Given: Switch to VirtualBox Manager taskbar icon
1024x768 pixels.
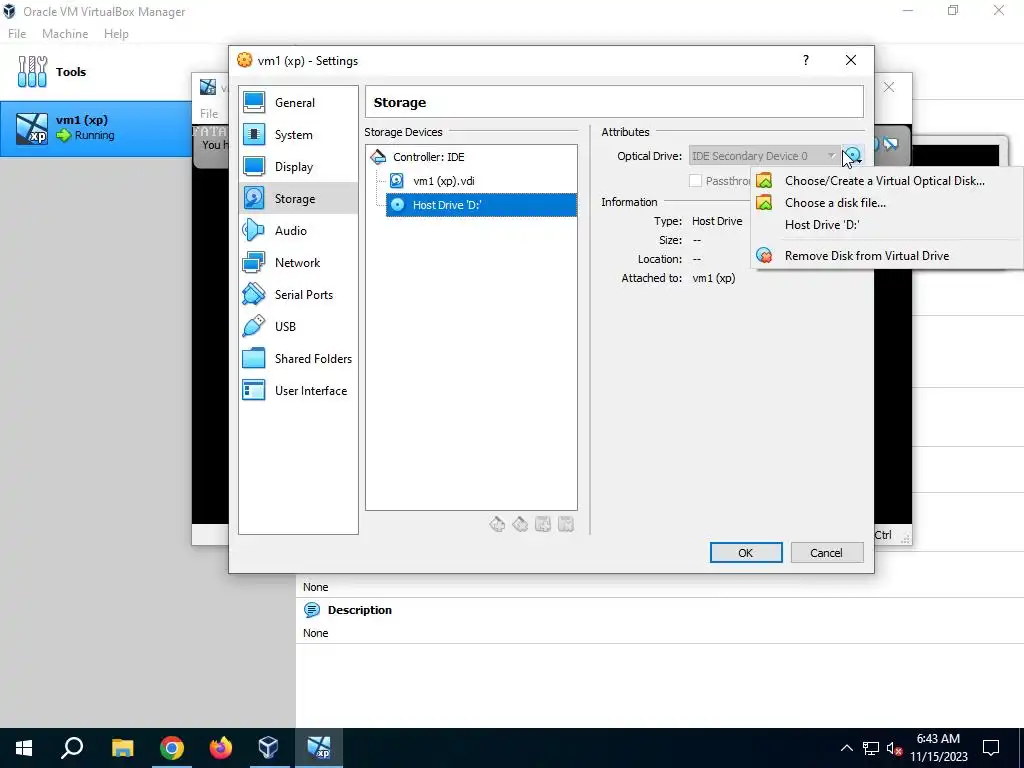Looking at the screenshot, I should (269, 748).
